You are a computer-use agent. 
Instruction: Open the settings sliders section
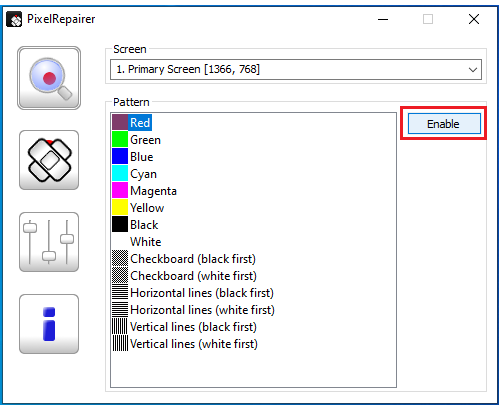(x=49, y=242)
